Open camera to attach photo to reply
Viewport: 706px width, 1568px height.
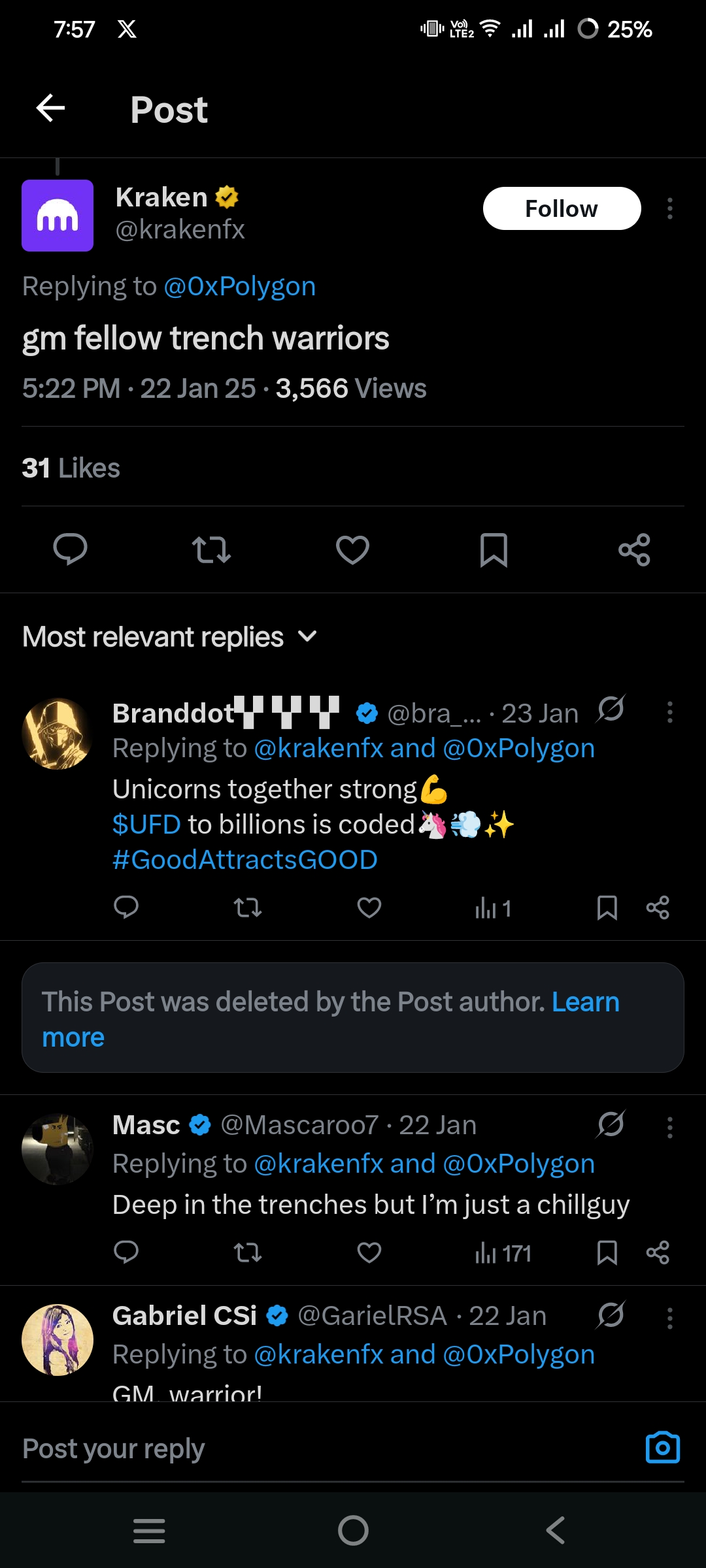[663, 1447]
